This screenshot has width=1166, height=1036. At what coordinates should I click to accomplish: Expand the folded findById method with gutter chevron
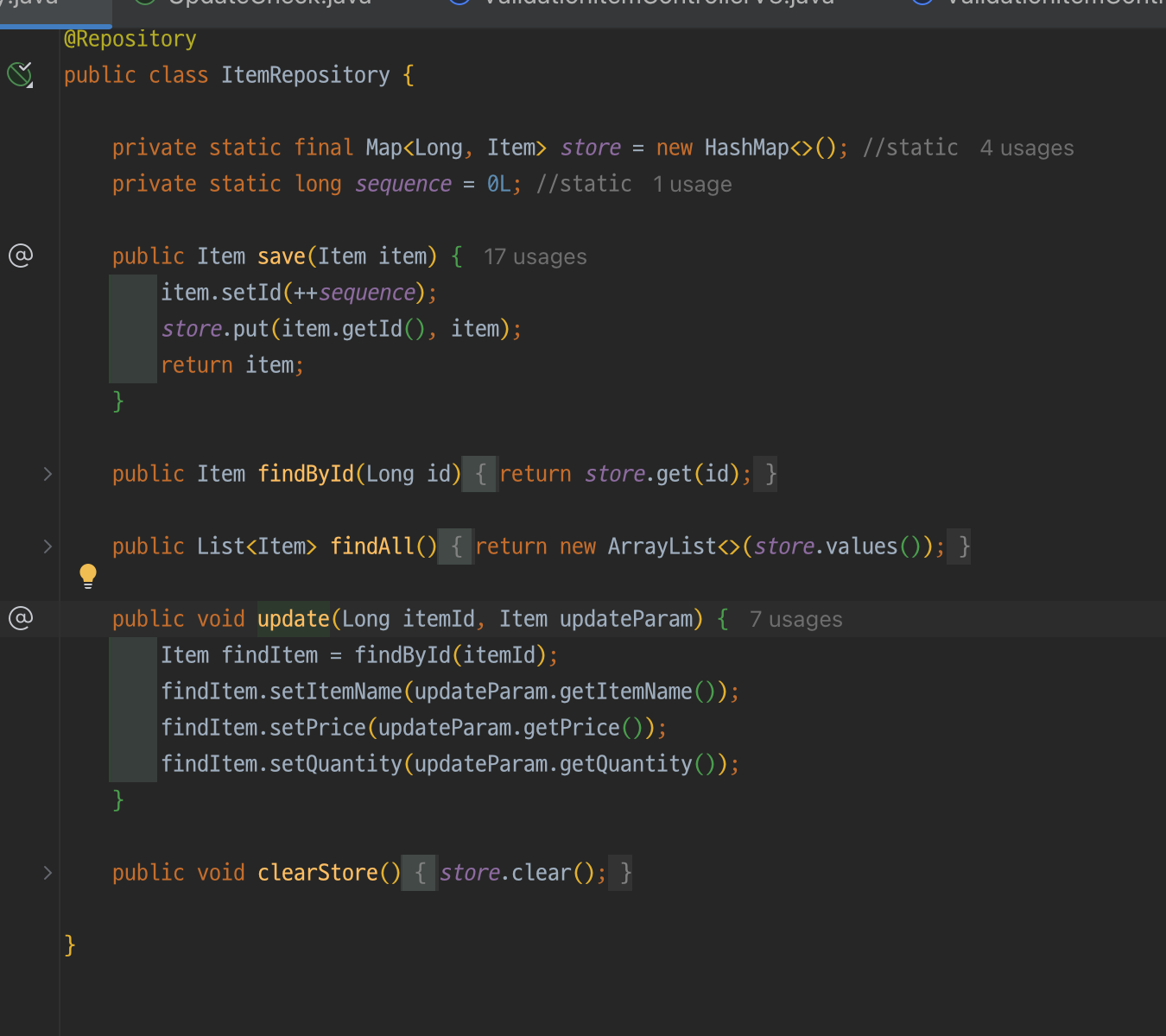pos(48,474)
